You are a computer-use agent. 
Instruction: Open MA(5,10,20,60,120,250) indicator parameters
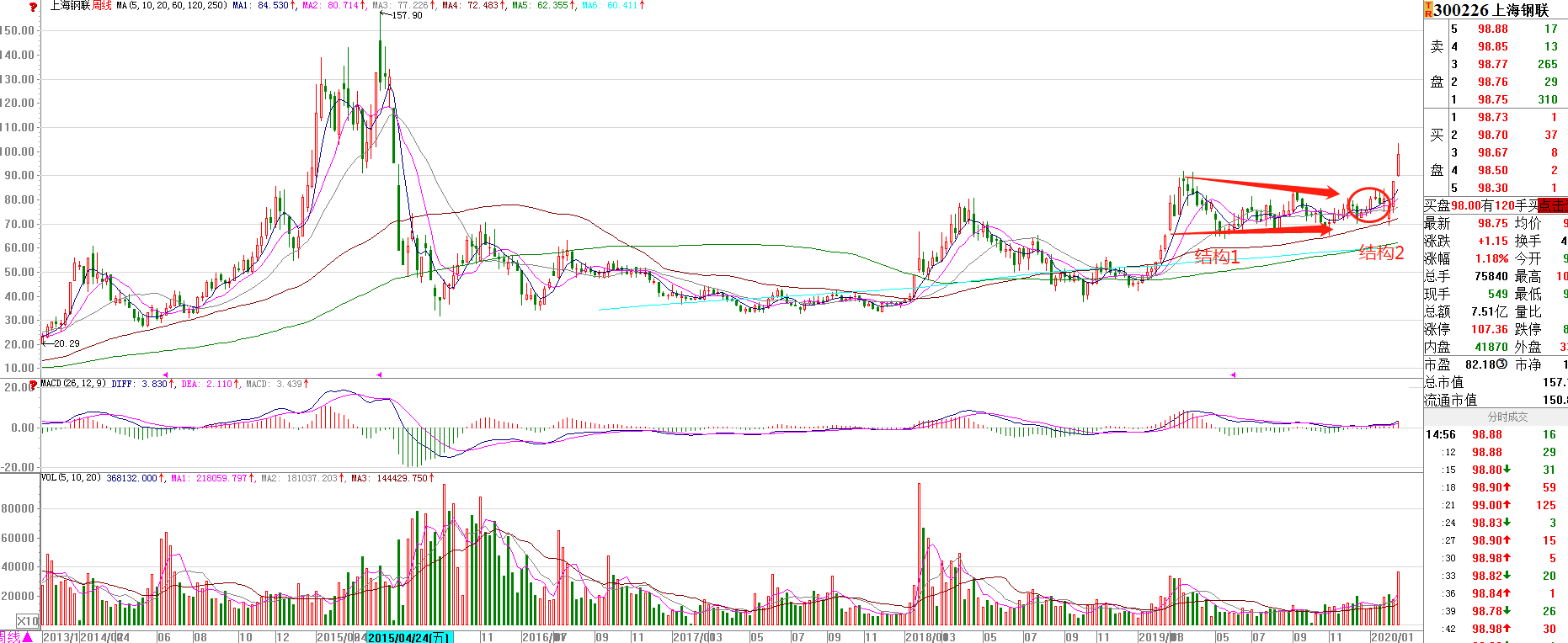(x=172, y=5)
